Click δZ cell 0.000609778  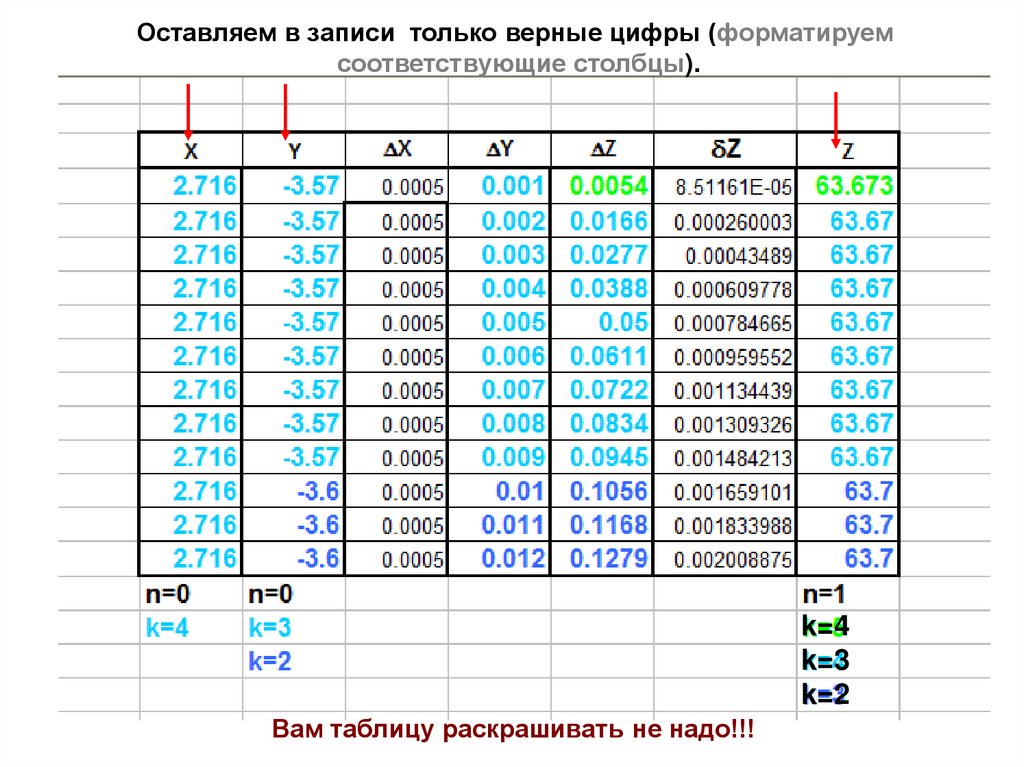coord(725,290)
